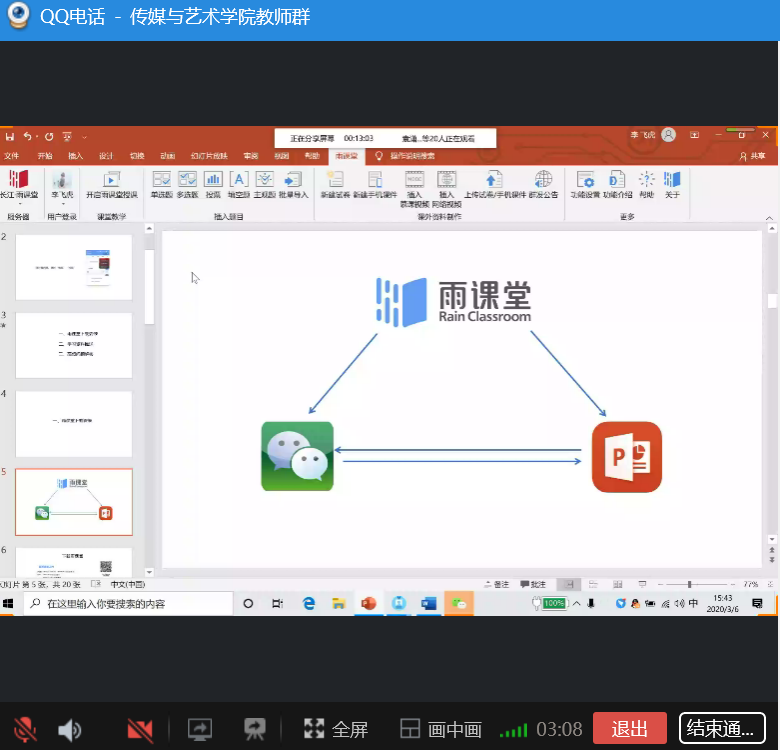Click the 群发公告 announcement icon

coord(543,185)
